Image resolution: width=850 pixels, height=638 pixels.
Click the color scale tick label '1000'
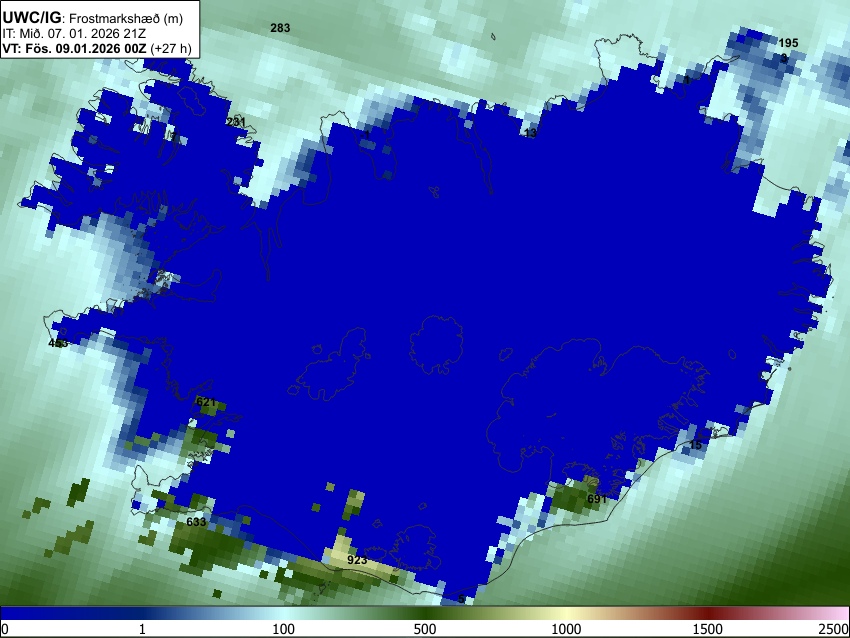pyautogui.click(x=566, y=629)
